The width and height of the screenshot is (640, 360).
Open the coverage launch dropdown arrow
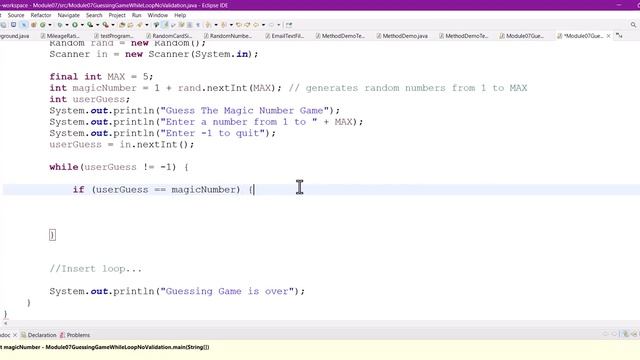point(98,25)
